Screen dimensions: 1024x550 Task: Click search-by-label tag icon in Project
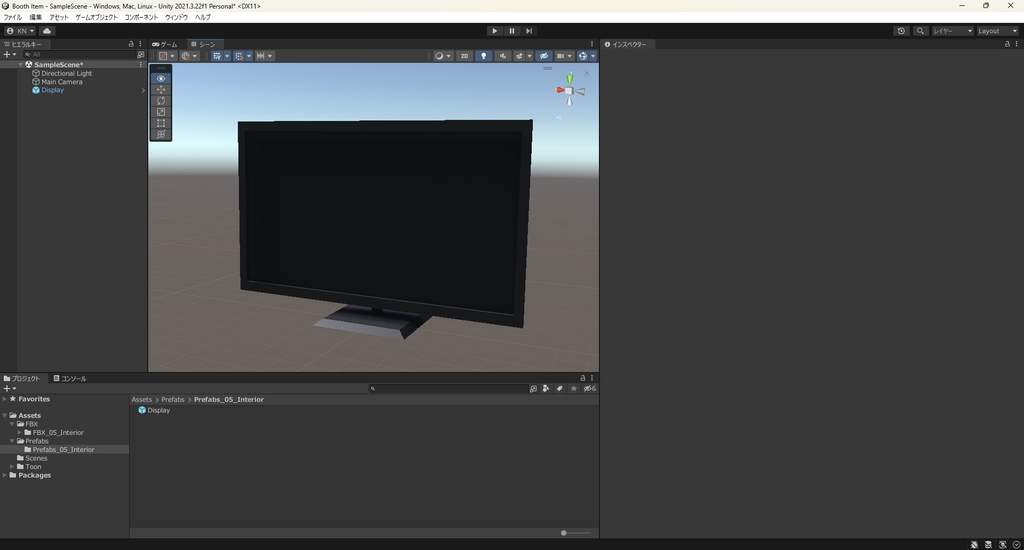coord(560,389)
